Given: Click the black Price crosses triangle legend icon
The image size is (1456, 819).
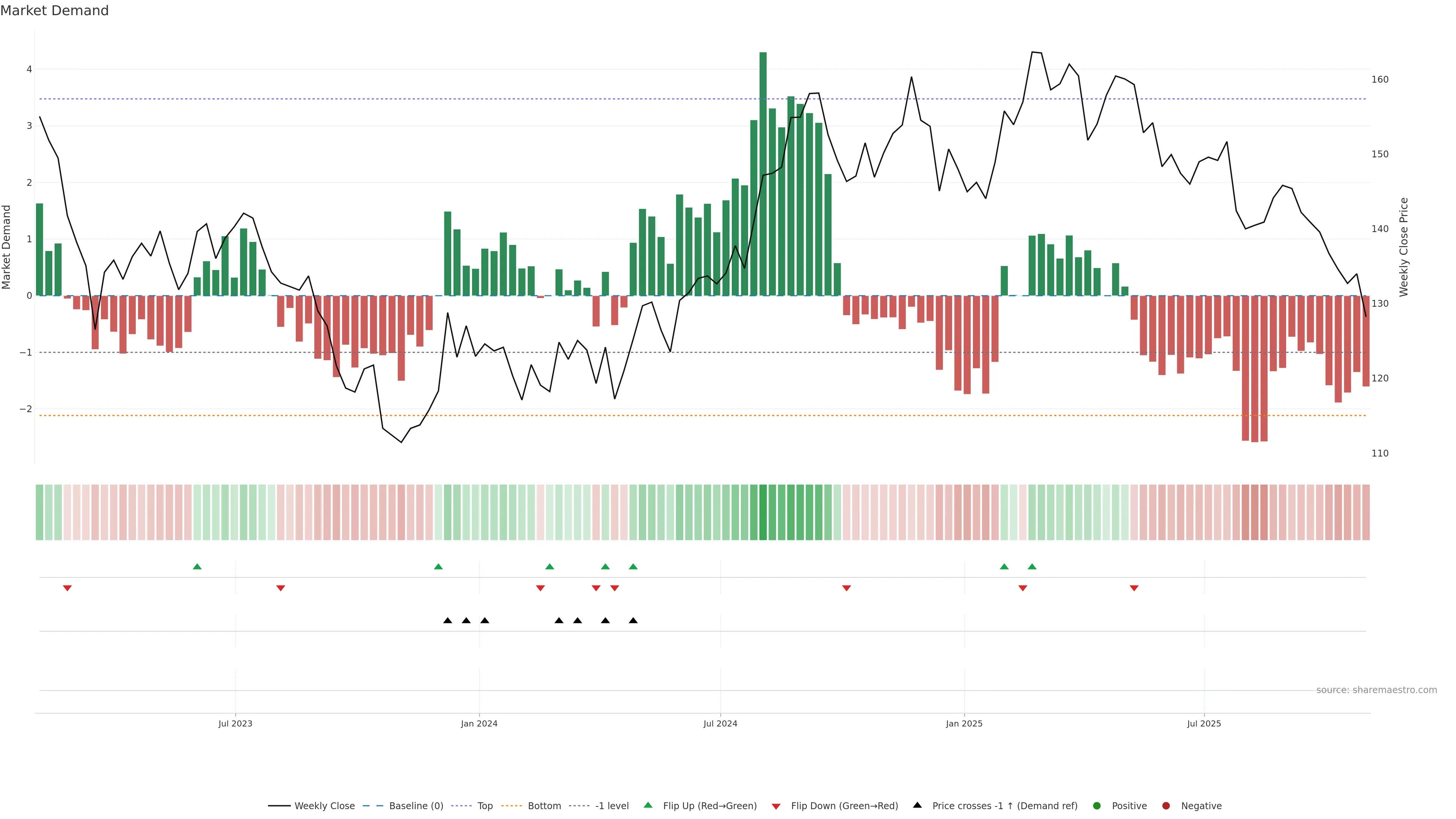Looking at the screenshot, I should [917, 805].
